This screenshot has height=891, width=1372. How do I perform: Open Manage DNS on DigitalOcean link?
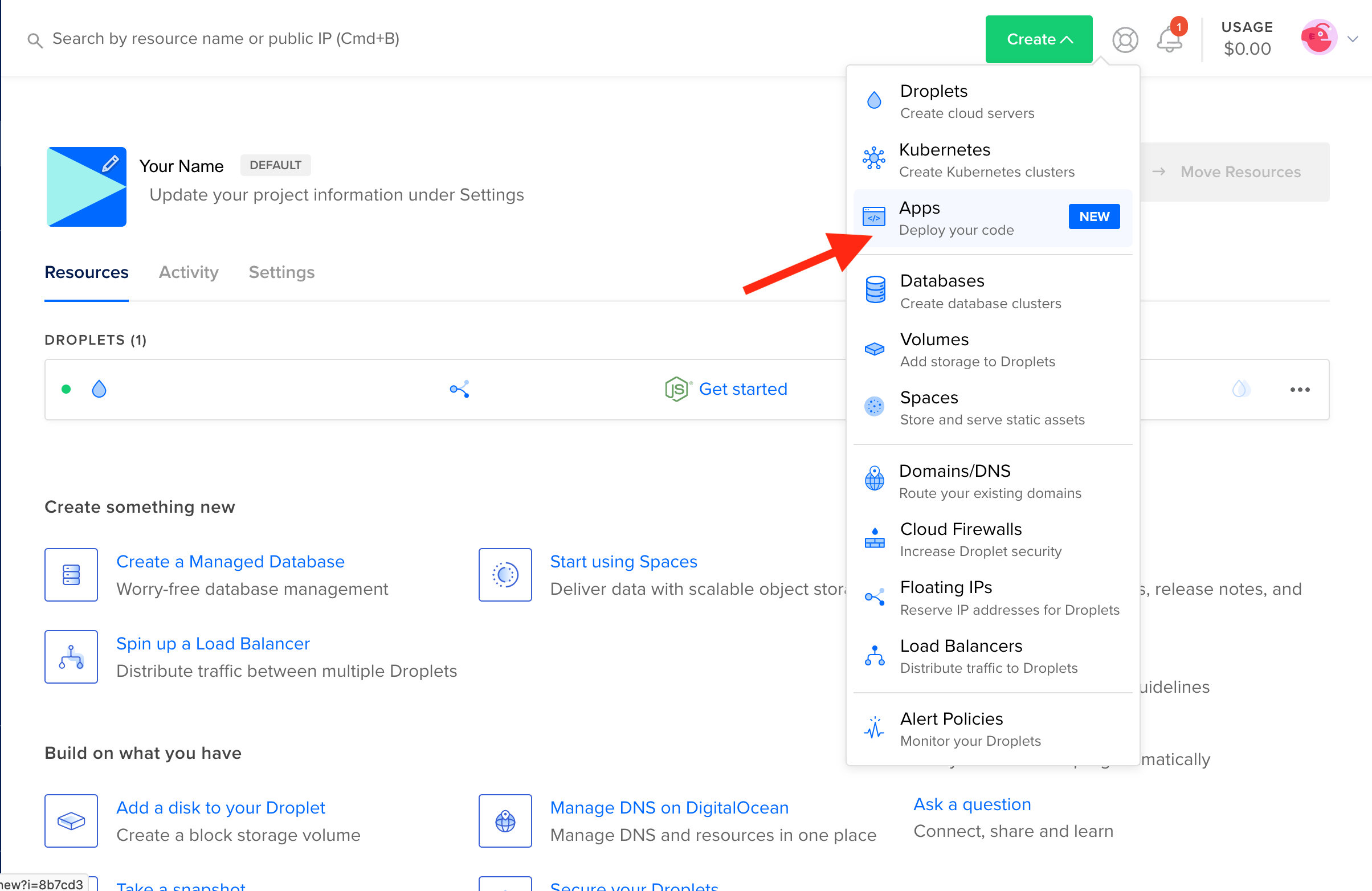(669, 807)
